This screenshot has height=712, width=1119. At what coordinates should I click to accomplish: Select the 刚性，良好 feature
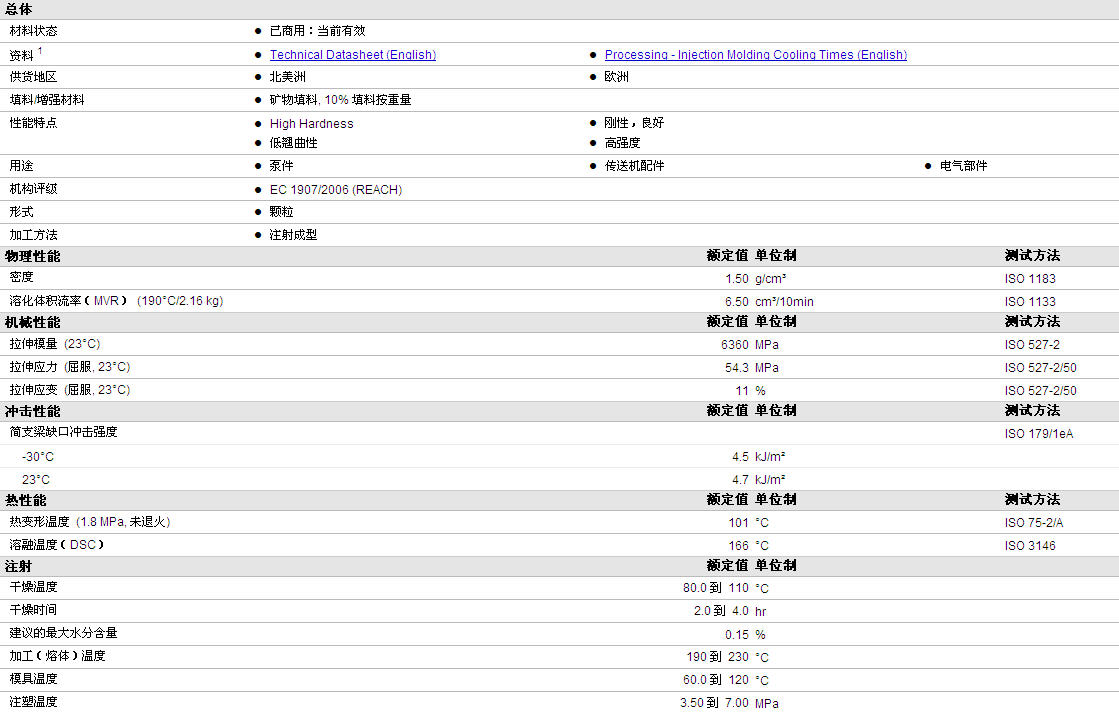tap(634, 123)
